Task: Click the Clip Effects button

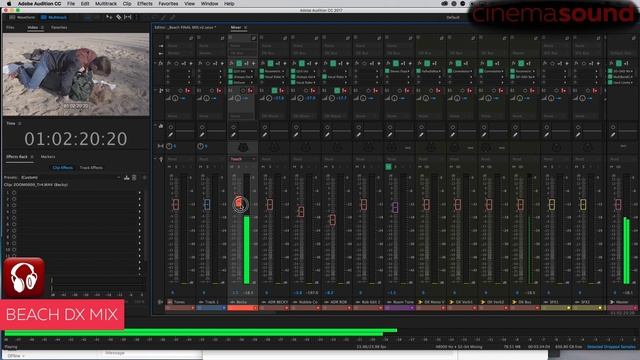Action: tap(62, 168)
